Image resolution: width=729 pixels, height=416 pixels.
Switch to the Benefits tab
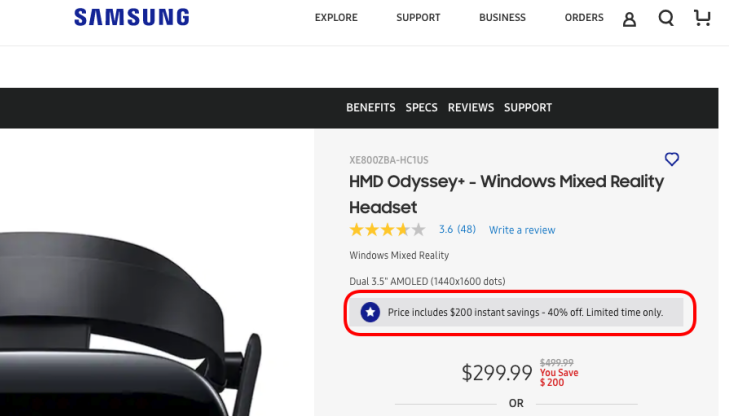click(371, 108)
